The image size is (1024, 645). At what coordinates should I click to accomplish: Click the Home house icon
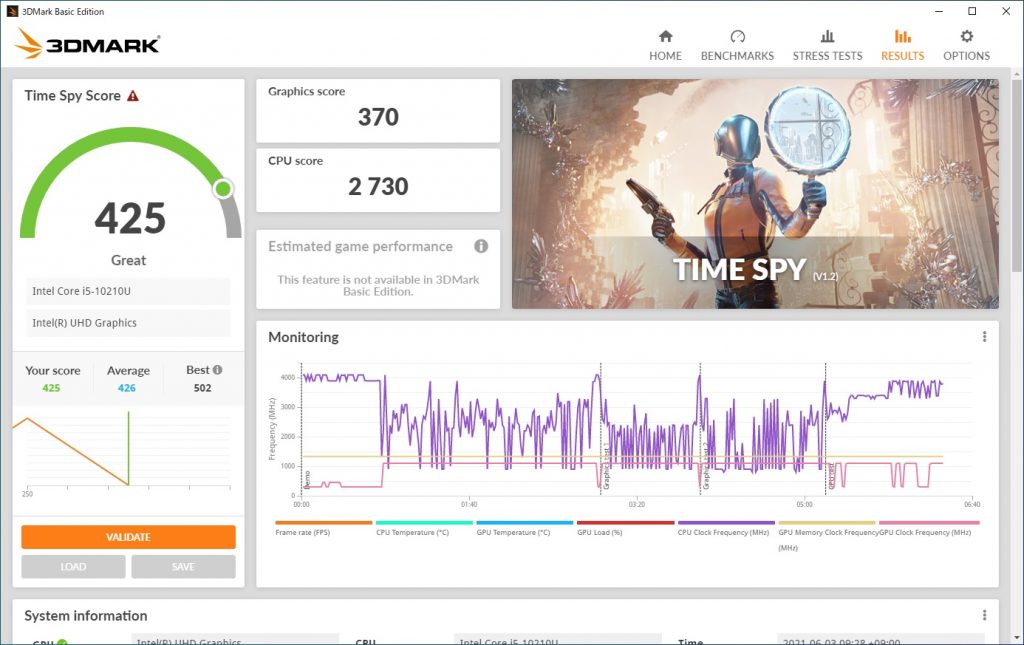(665, 36)
